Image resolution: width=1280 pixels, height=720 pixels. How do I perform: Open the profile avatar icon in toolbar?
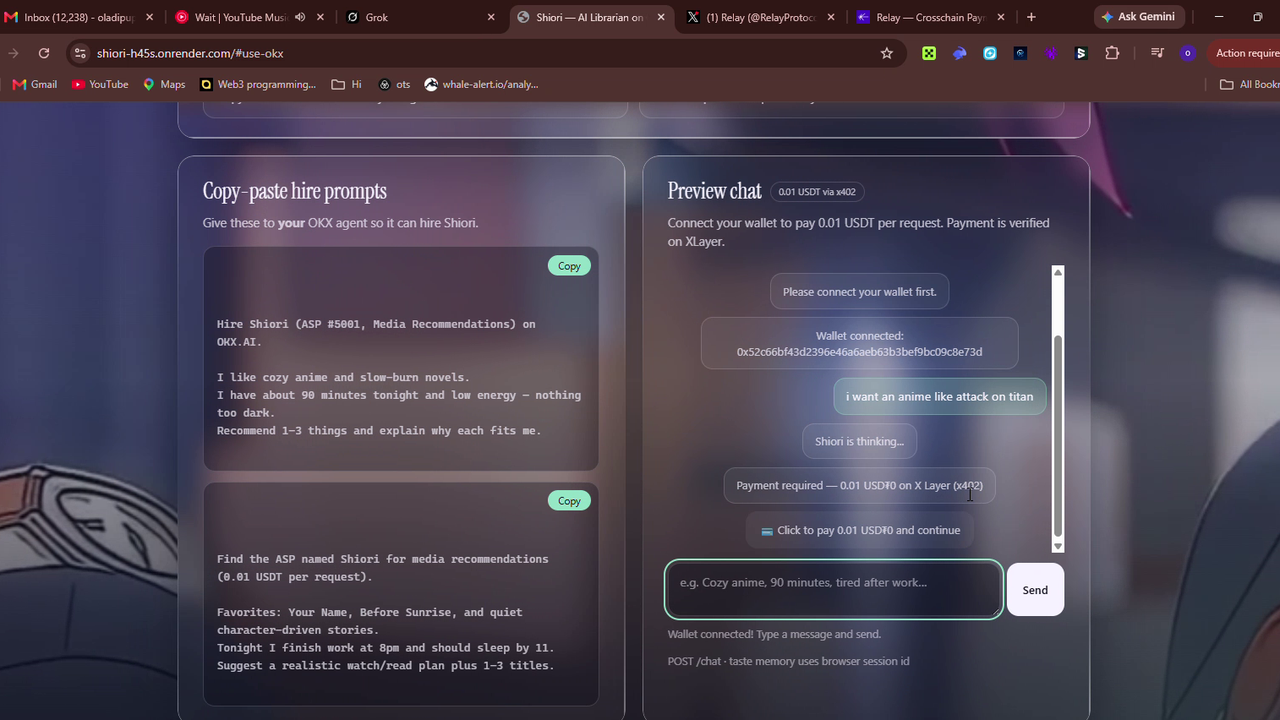tap(1187, 53)
